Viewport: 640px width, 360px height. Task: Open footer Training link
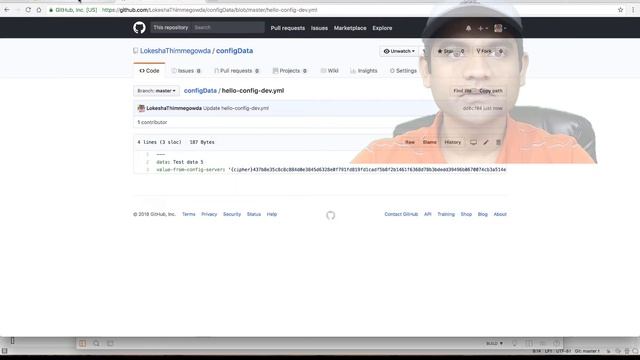point(446,214)
